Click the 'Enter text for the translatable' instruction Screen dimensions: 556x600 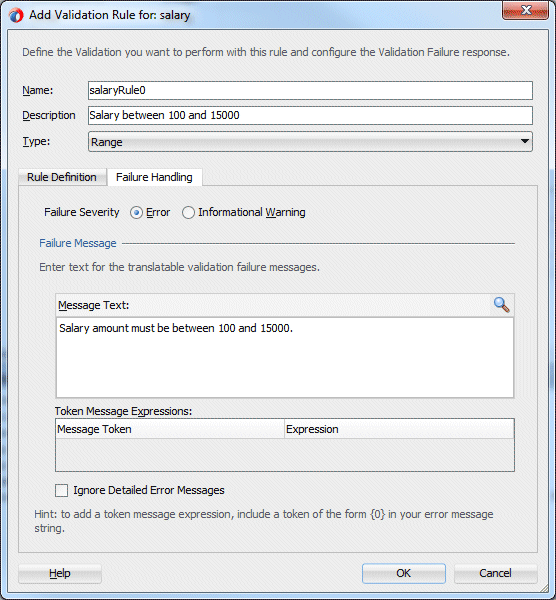pyautogui.click(x=179, y=267)
